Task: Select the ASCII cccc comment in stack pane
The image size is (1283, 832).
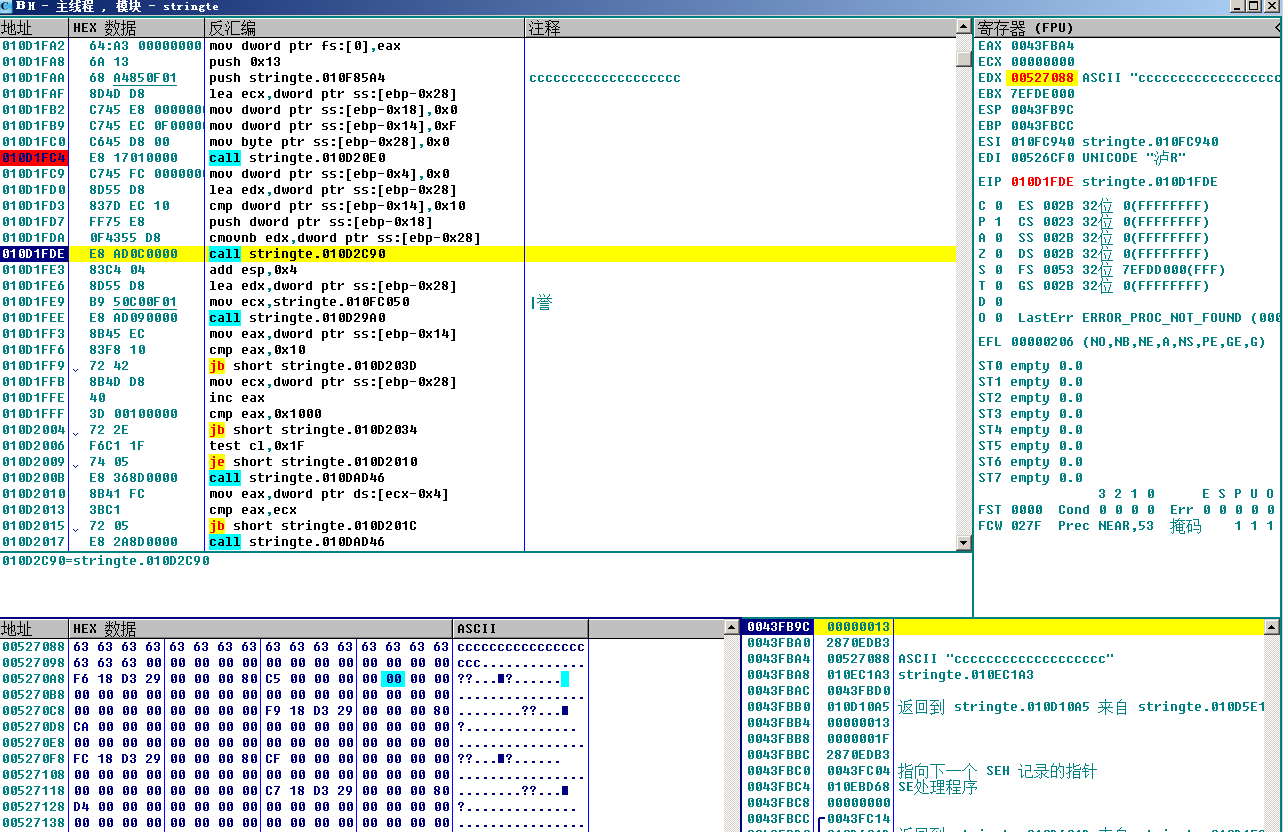Action: (x=1005, y=659)
